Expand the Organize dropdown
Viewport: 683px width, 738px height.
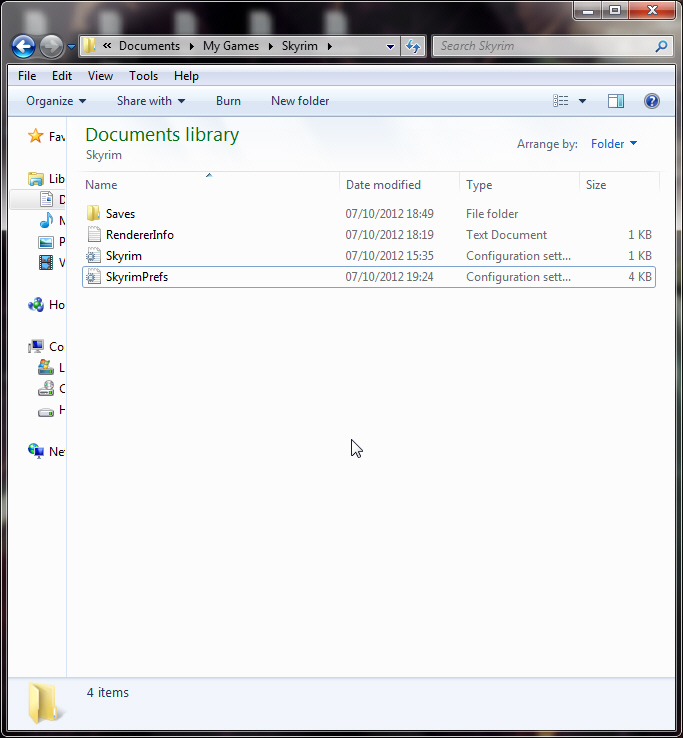click(x=56, y=101)
